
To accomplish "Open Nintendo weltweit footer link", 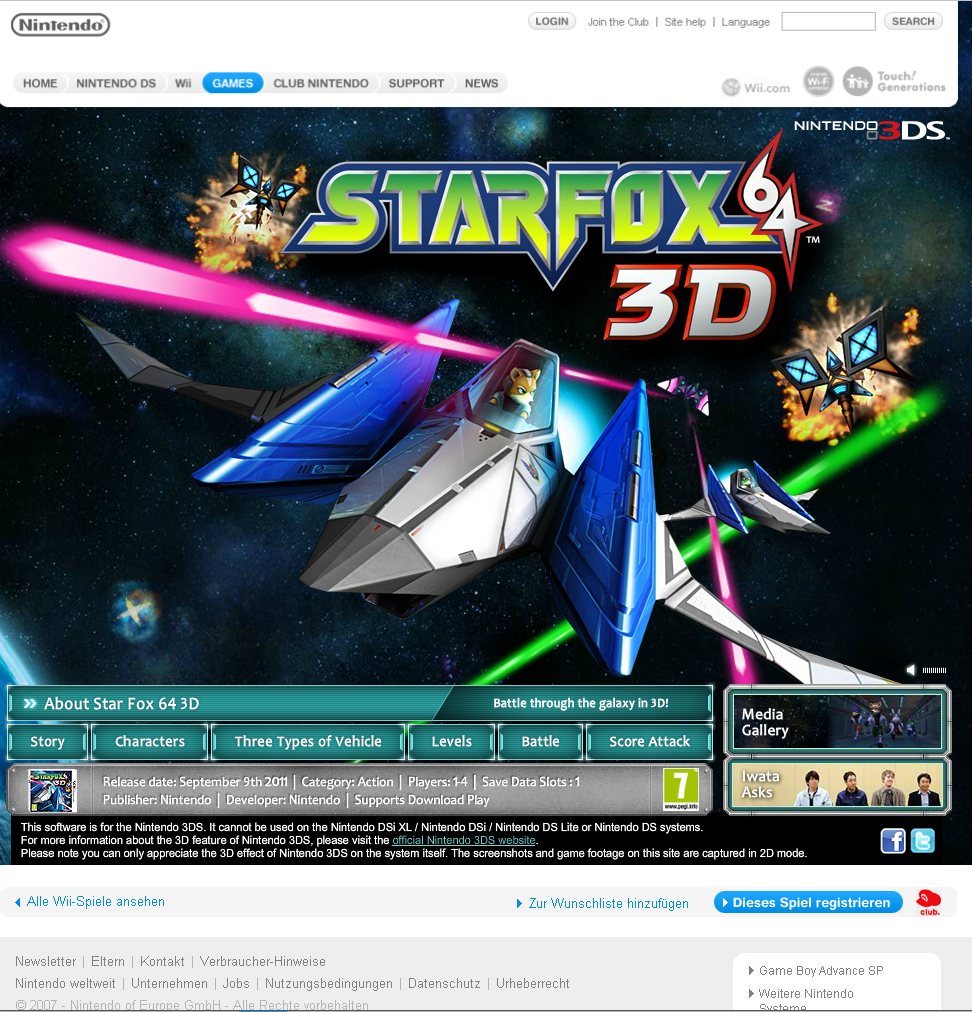I will 65,984.
